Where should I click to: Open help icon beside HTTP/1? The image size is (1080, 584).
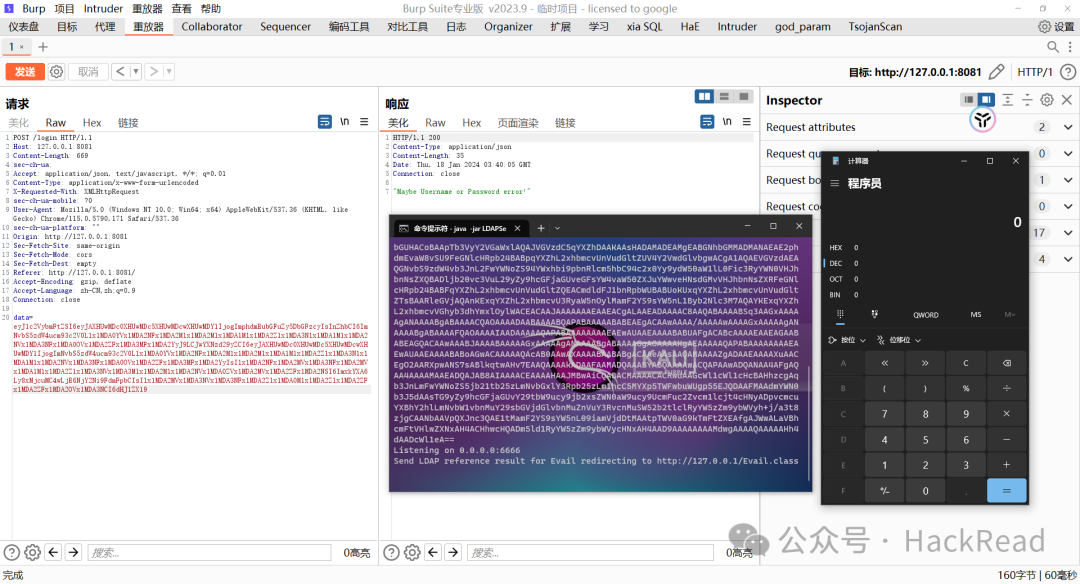[1068, 72]
